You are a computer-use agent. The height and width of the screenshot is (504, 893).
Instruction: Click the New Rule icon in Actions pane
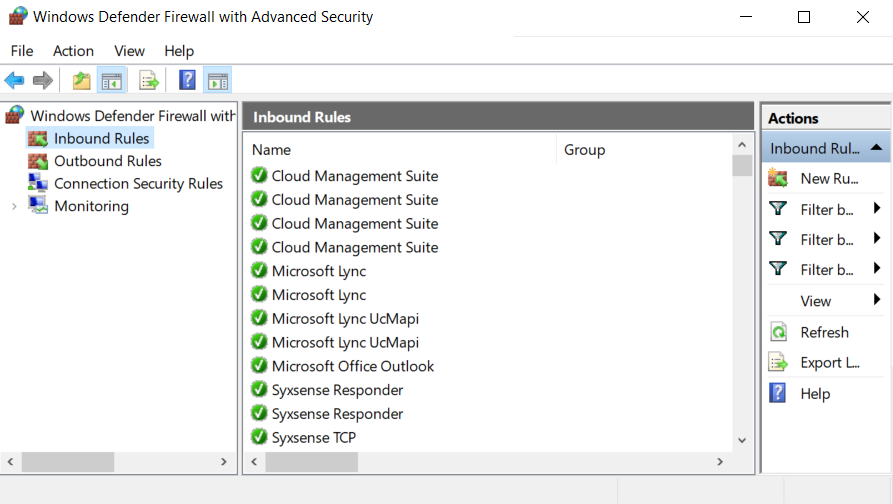click(778, 178)
